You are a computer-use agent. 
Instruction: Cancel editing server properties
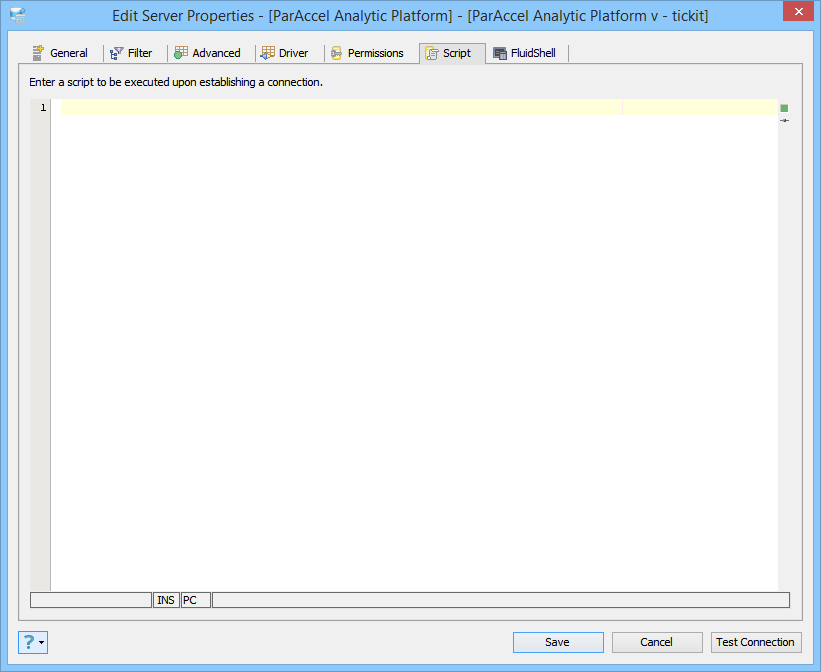pos(657,642)
